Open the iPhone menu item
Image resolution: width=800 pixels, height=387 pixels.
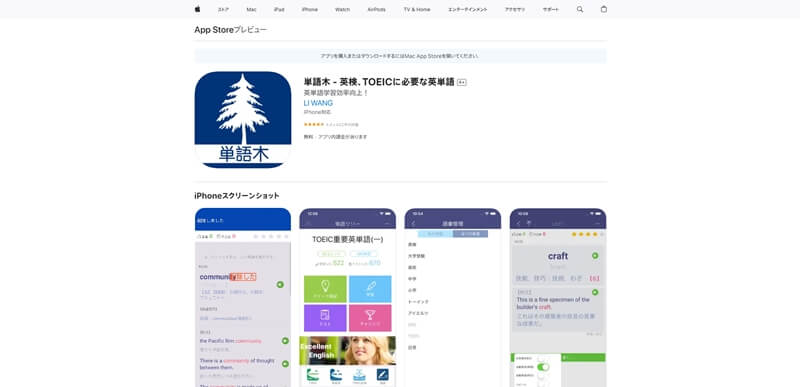(310, 10)
